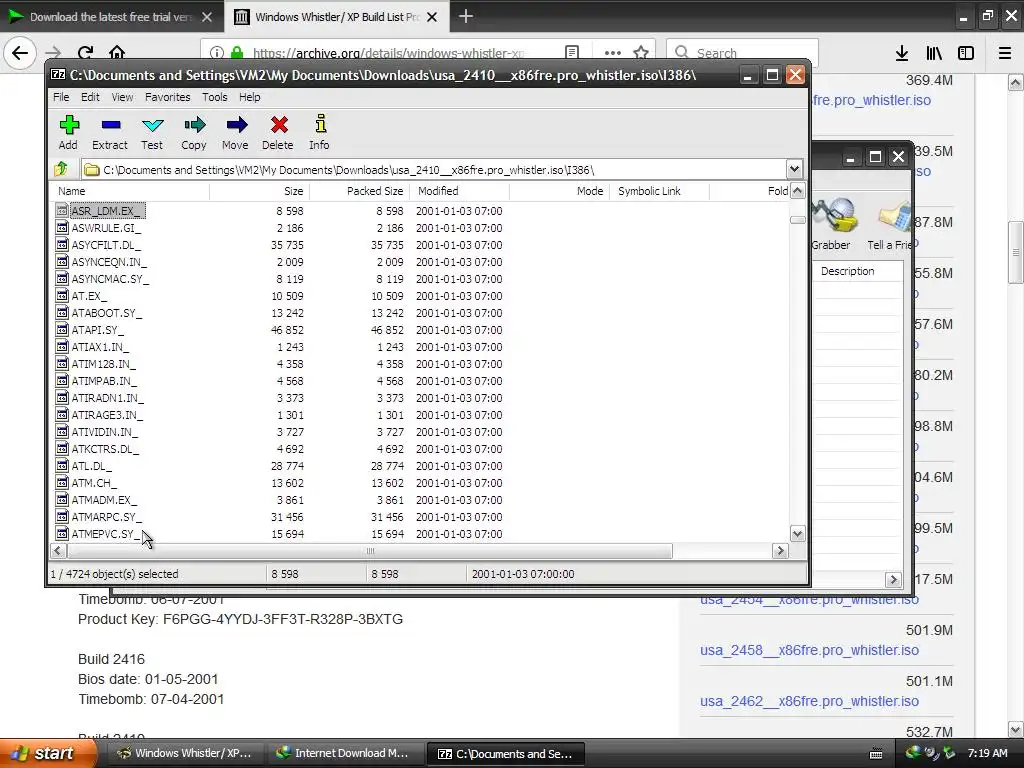This screenshot has height=768, width=1024.
Task: Click the system tray clock showing 7:19 AM
Action: (x=987, y=753)
